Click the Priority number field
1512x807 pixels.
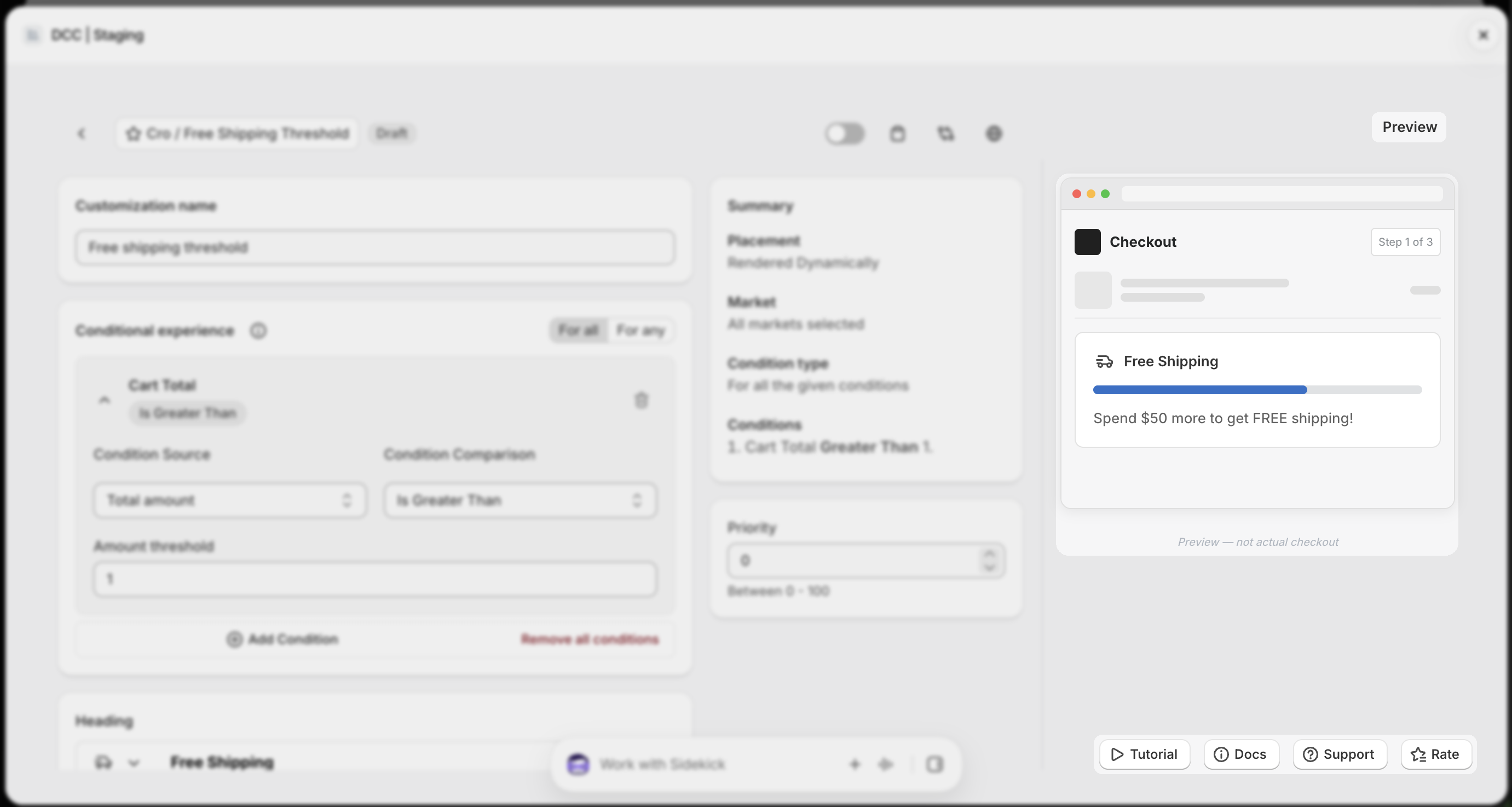[x=866, y=561]
